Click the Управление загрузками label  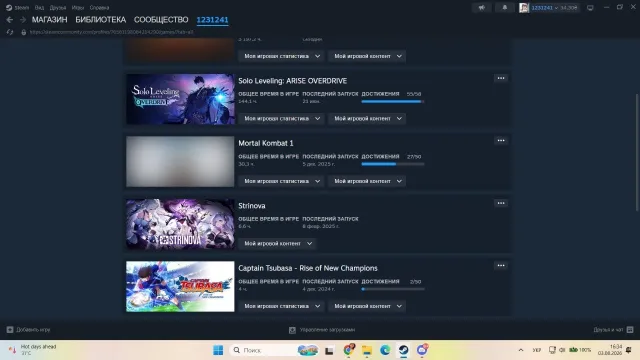(x=327, y=330)
